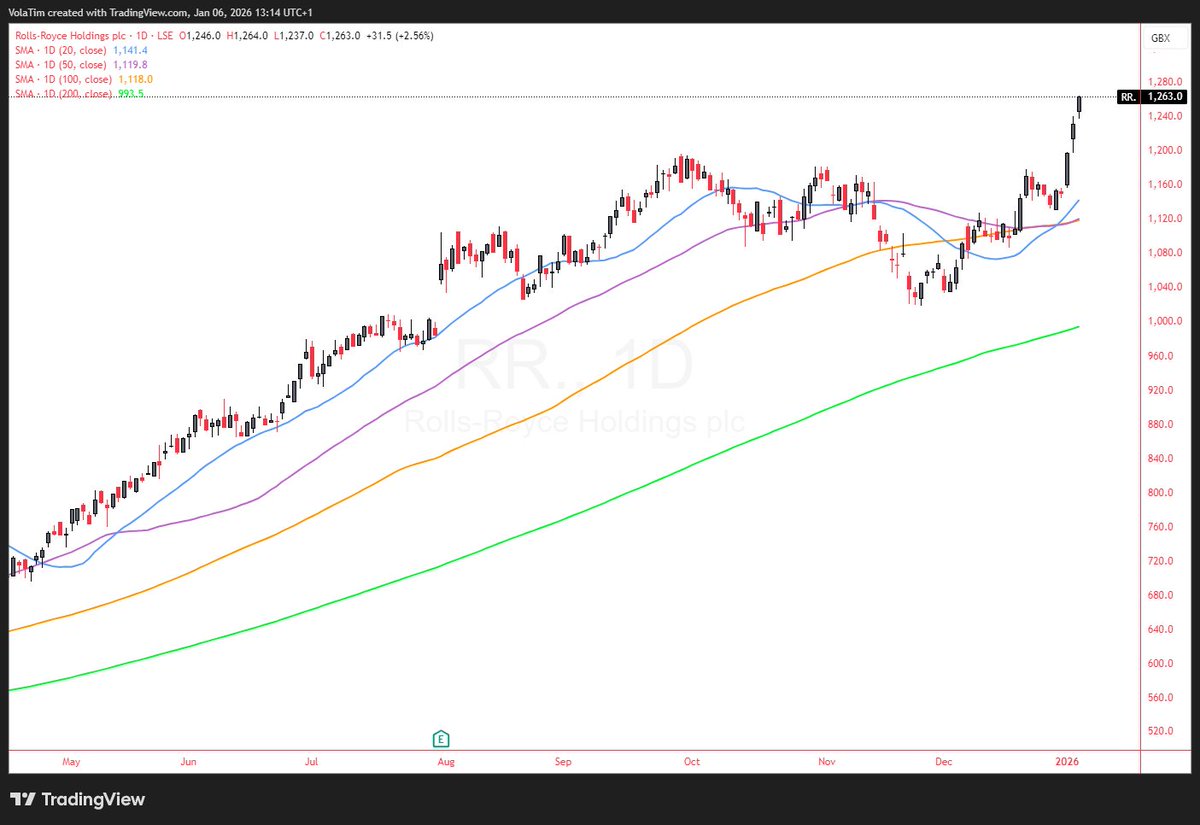
Task: Click the Sep label on time axis
Action: click(563, 761)
